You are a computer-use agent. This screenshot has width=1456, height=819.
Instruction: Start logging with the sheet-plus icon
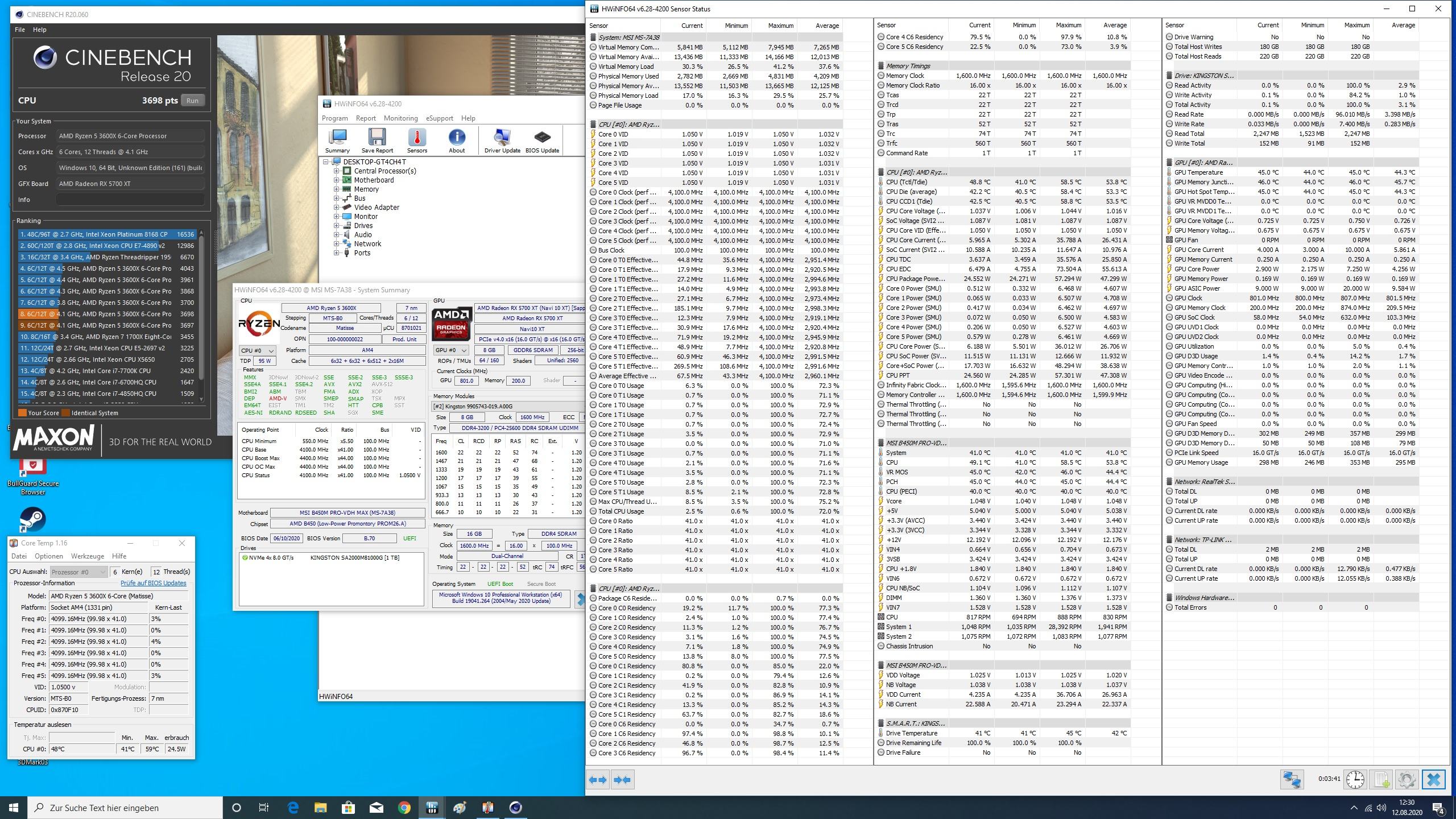tap(1381, 779)
